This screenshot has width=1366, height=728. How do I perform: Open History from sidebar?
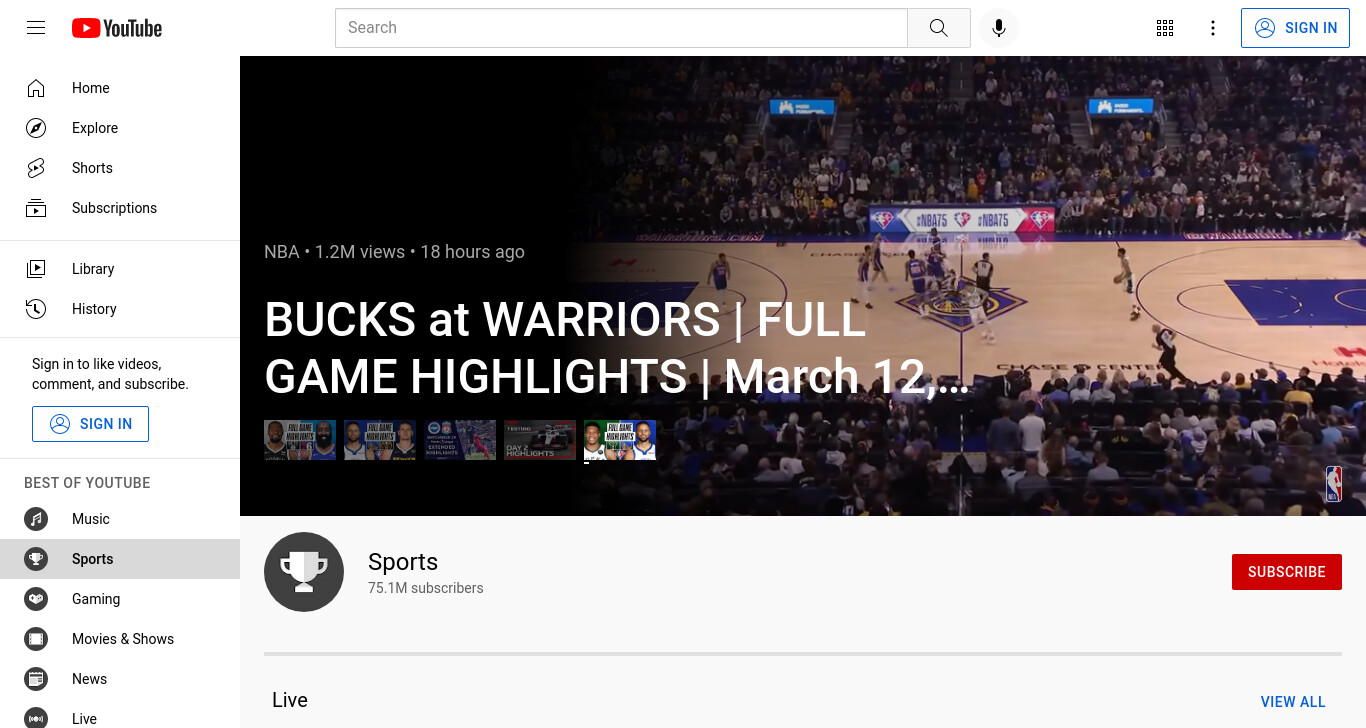pyautogui.click(x=120, y=309)
